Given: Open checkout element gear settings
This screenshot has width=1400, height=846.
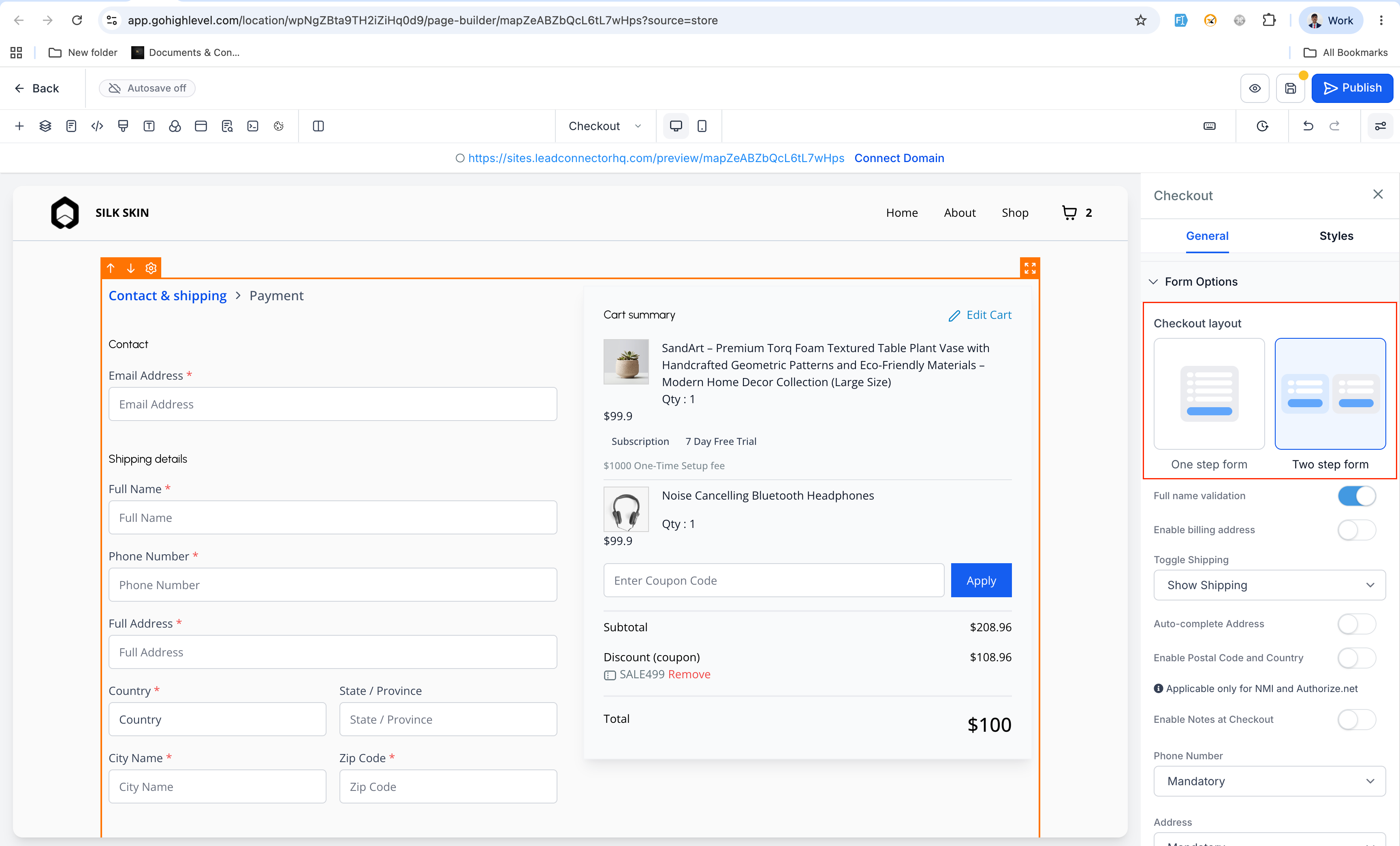Looking at the screenshot, I should pos(151,268).
